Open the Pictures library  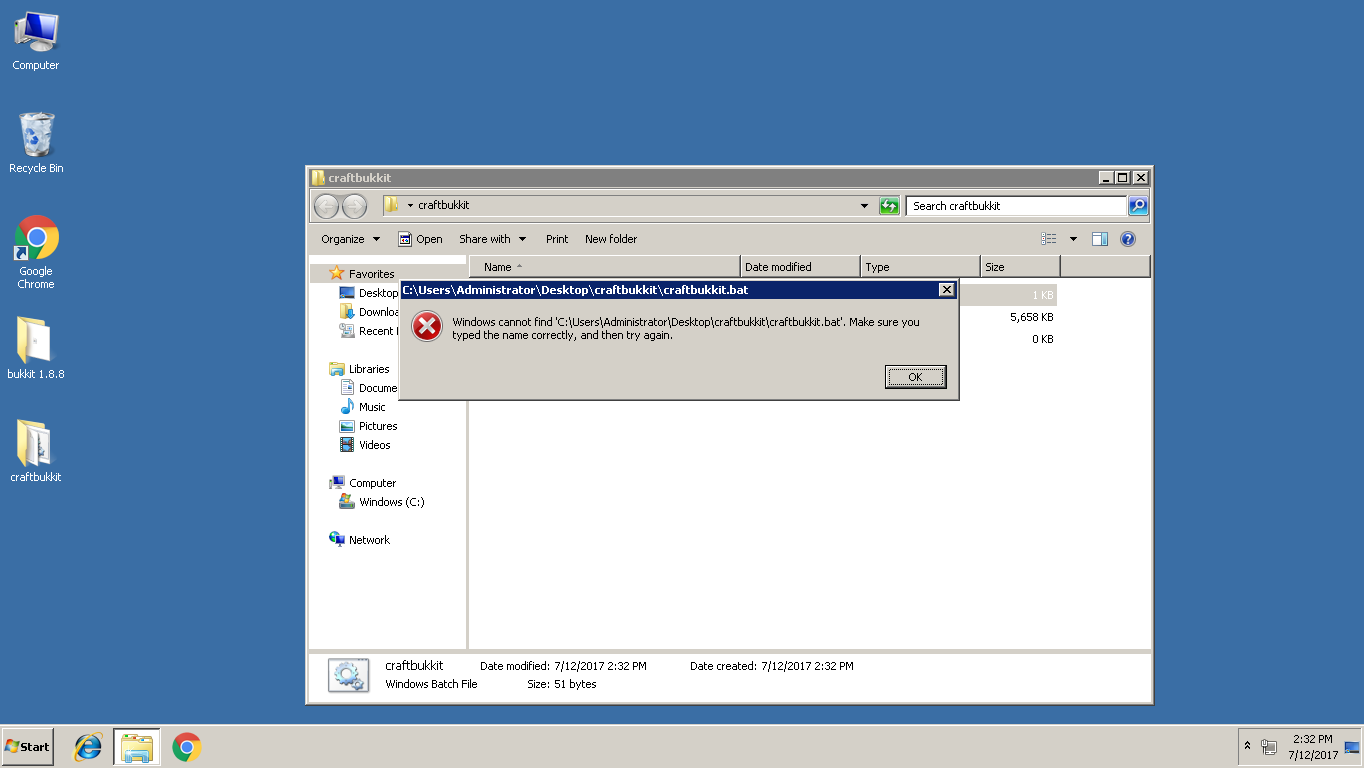(x=378, y=426)
